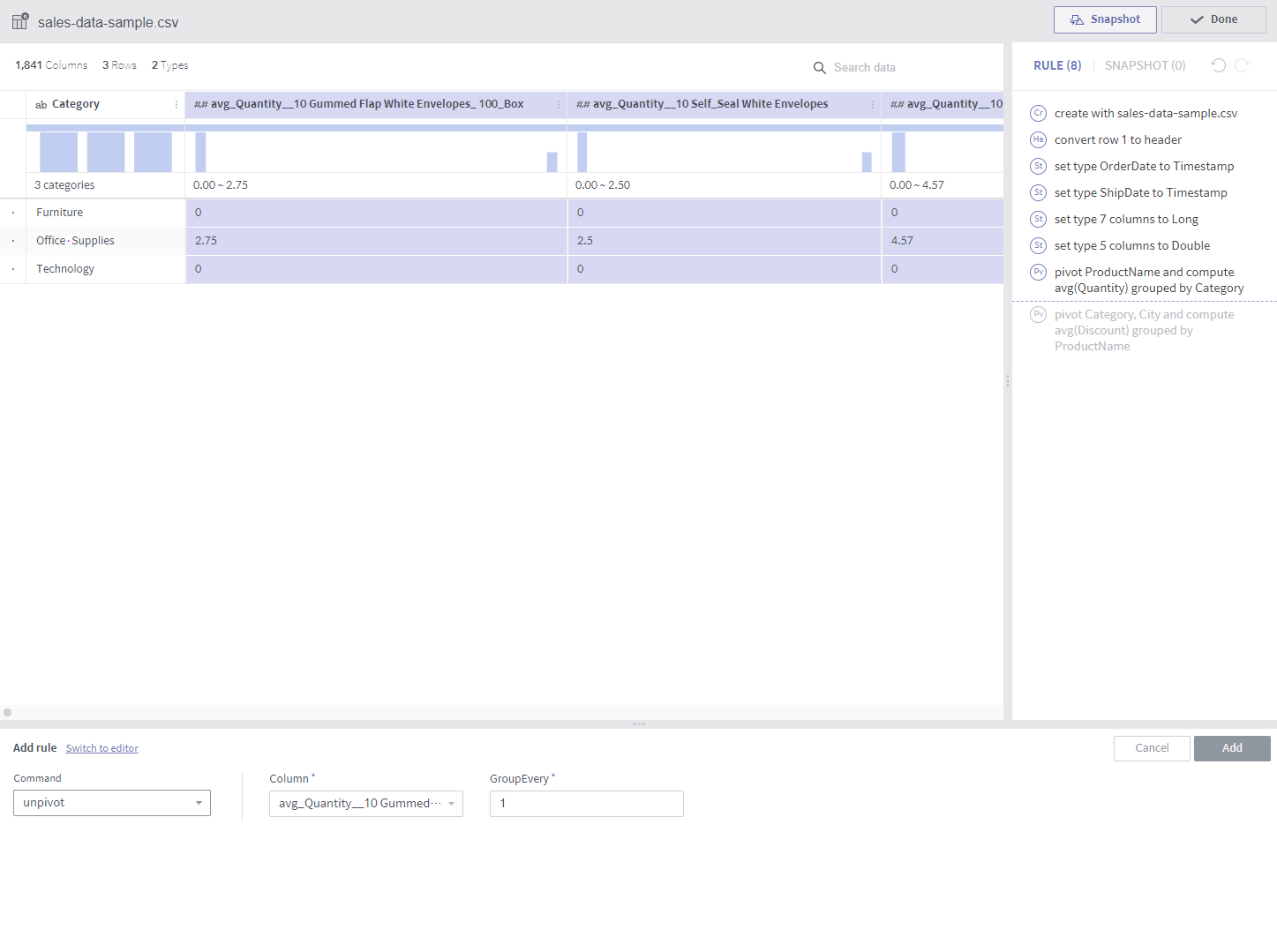Select rule set type OrderDate to Timestamp
The height and width of the screenshot is (952, 1277).
click(1144, 166)
